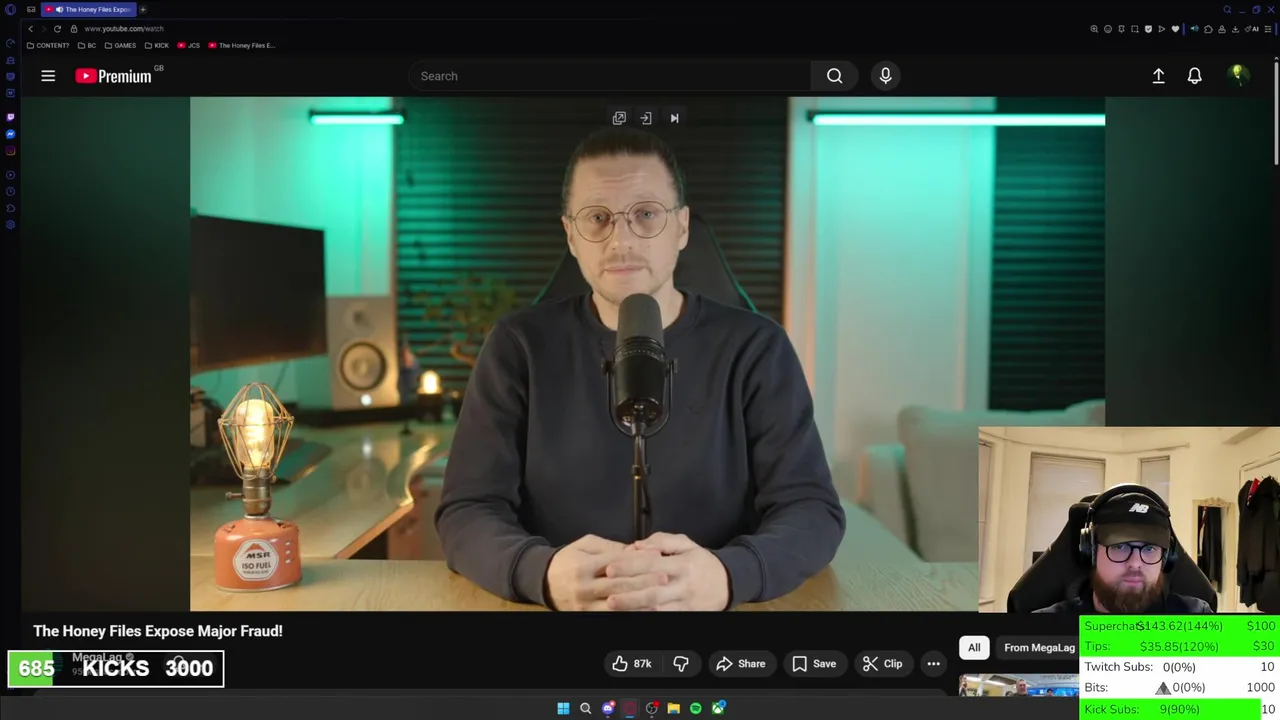
Task: Start voice search with microphone icon
Action: (885, 76)
